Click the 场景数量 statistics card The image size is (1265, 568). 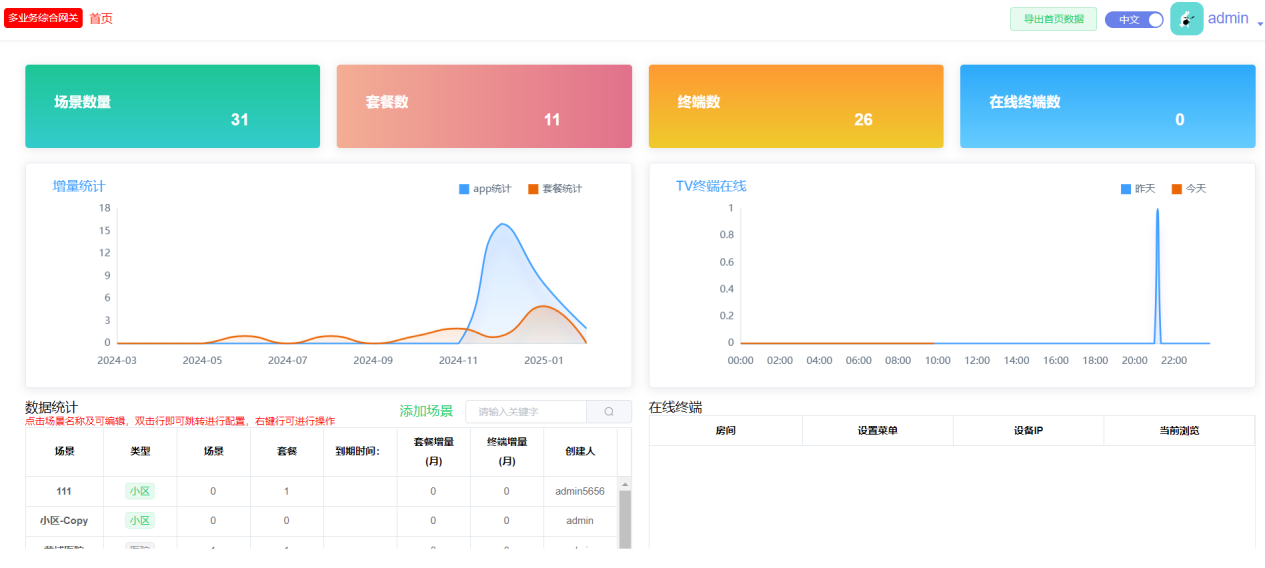coord(172,106)
